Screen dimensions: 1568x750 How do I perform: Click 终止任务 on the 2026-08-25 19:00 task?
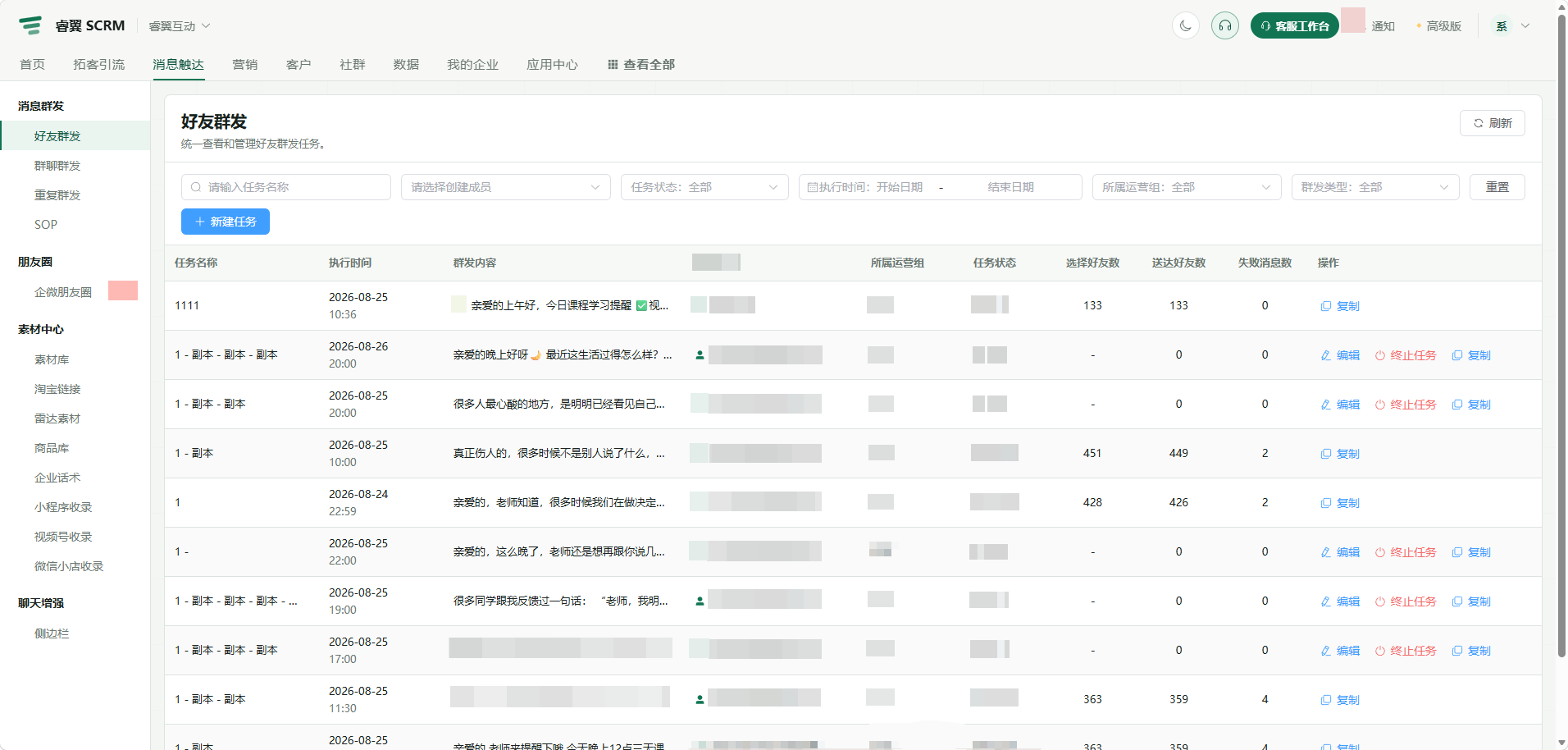pyautogui.click(x=1406, y=601)
